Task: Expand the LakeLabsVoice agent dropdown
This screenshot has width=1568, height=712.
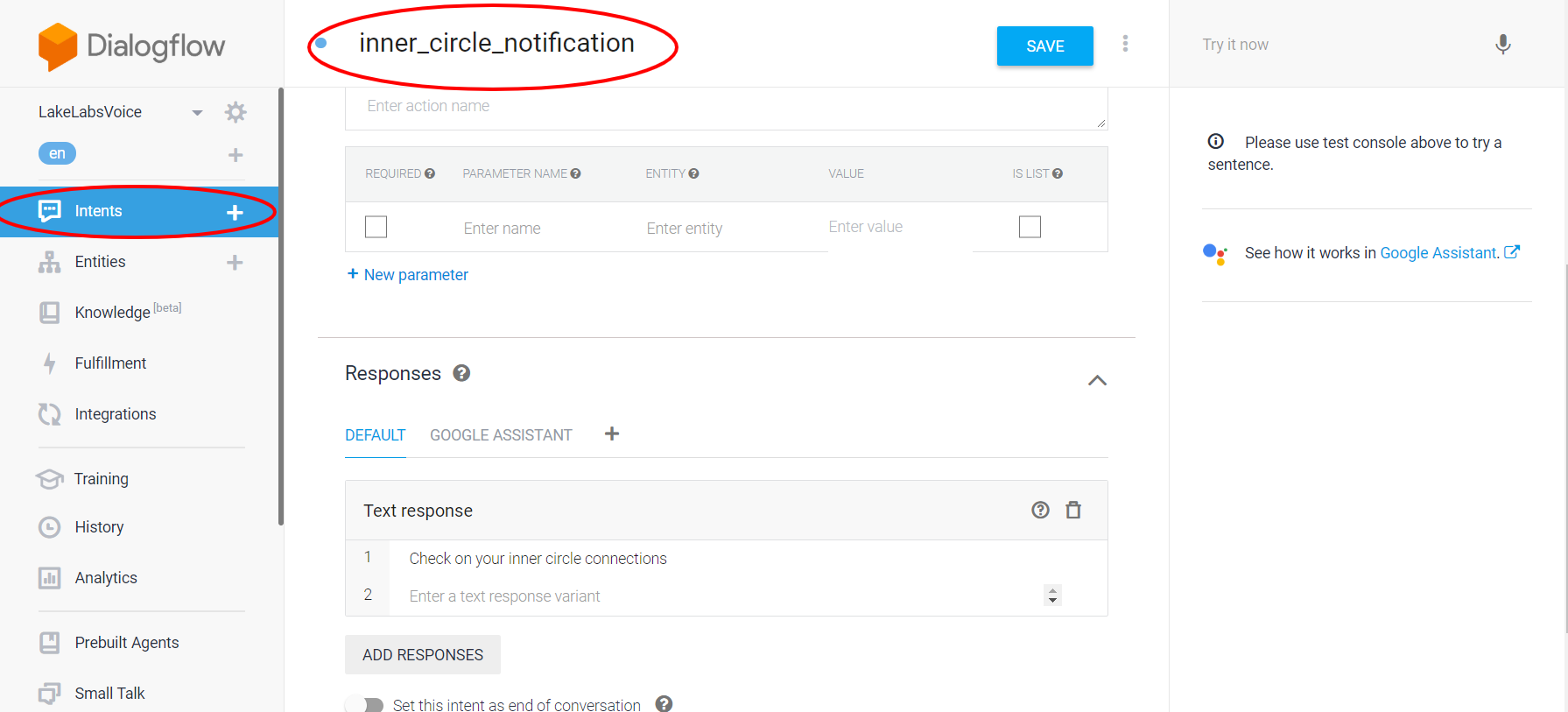Action: coord(197,112)
